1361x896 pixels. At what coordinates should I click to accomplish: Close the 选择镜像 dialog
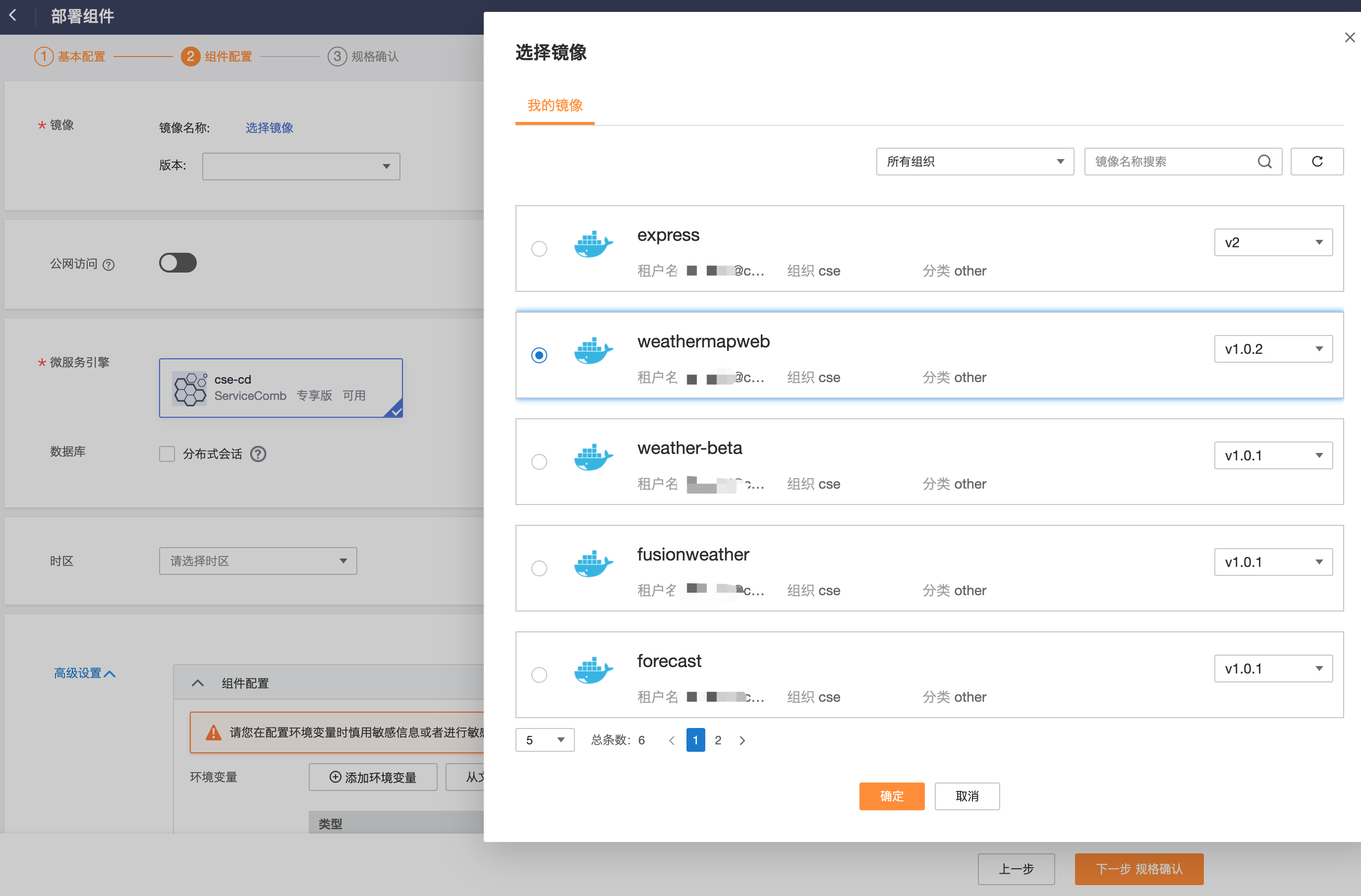pyautogui.click(x=1349, y=38)
